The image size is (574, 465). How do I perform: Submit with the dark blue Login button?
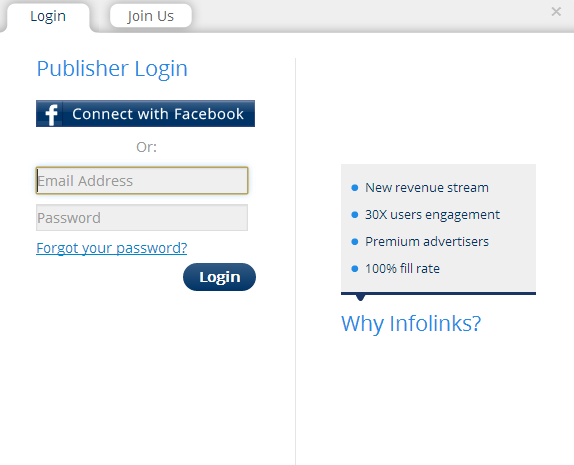(219, 277)
